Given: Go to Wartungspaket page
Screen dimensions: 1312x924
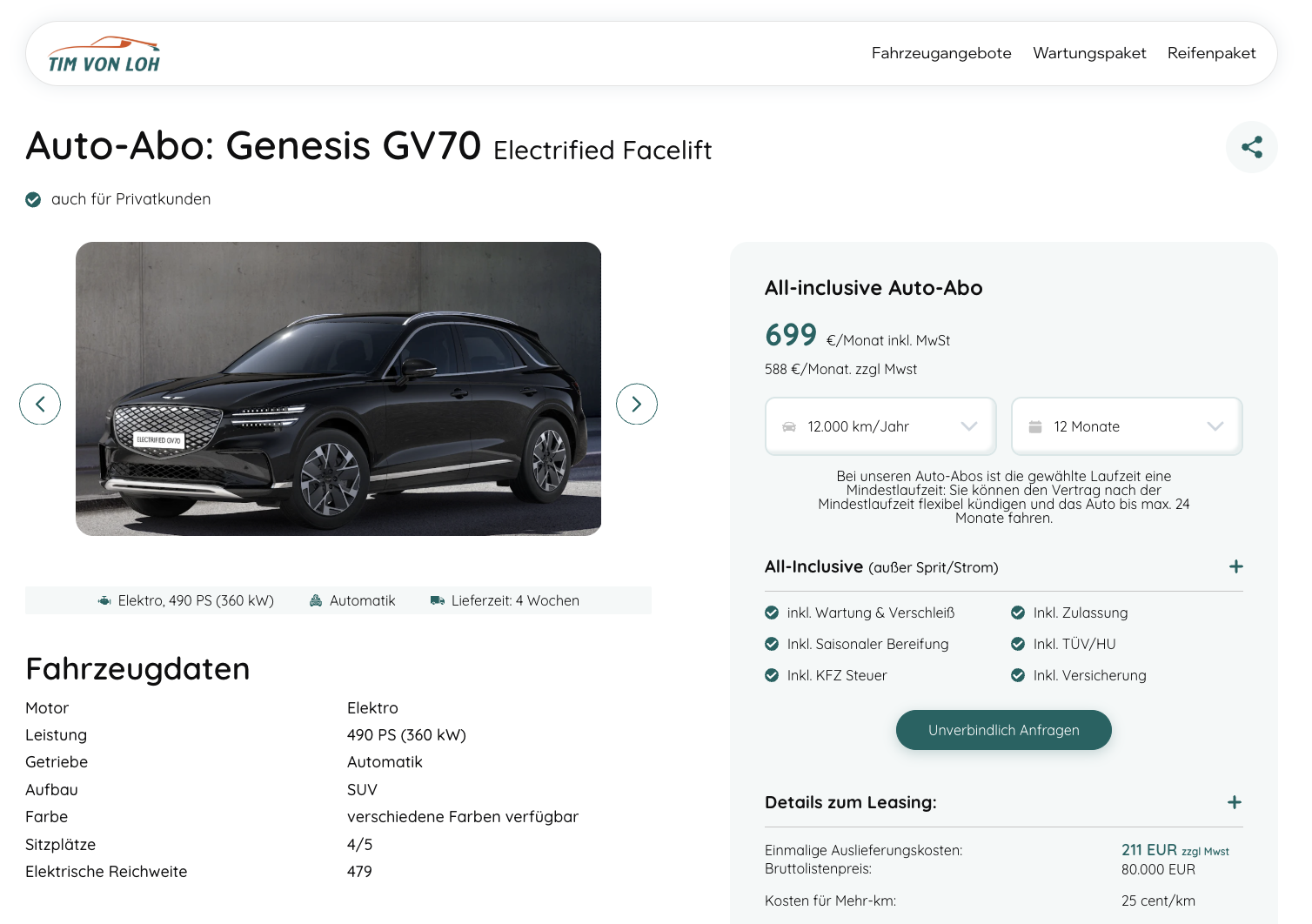Looking at the screenshot, I should (x=1089, y=53).
